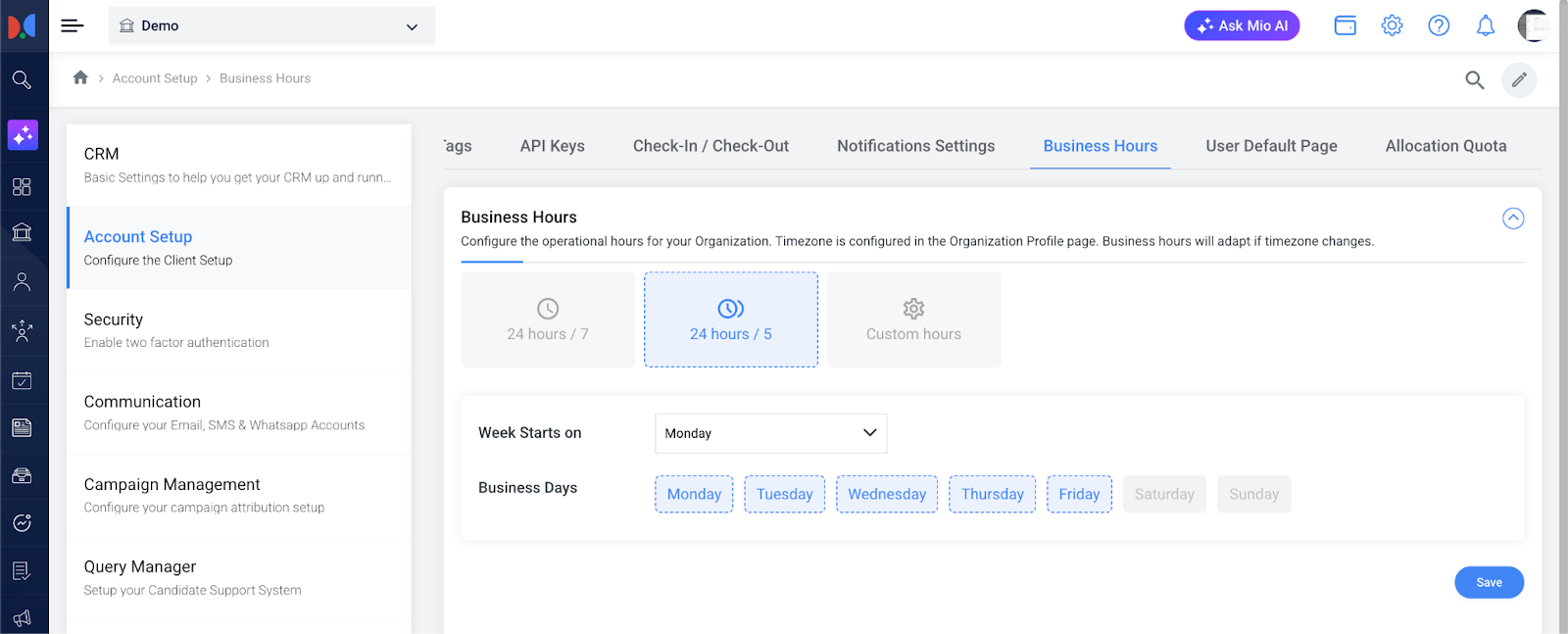The image size is (1568, 634).
Task: Save the business hours settings
Action: pyautogui.click(x=1488, y=582)
